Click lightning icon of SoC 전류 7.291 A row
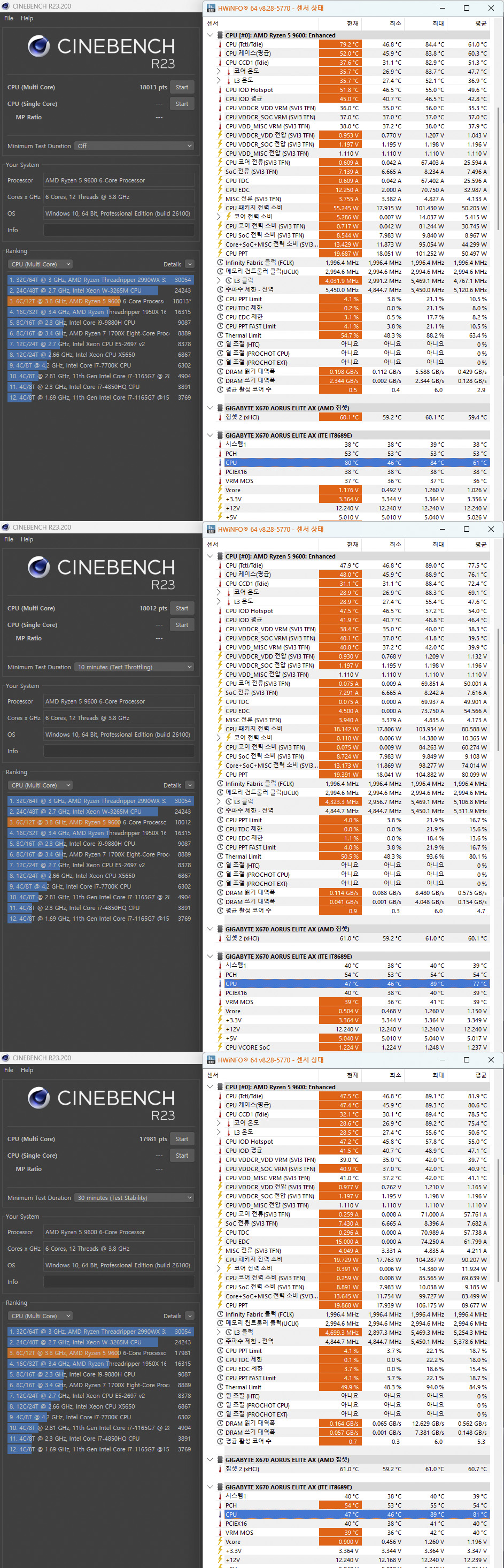This screenshot has width=504, height=1568. coord(220,693)
